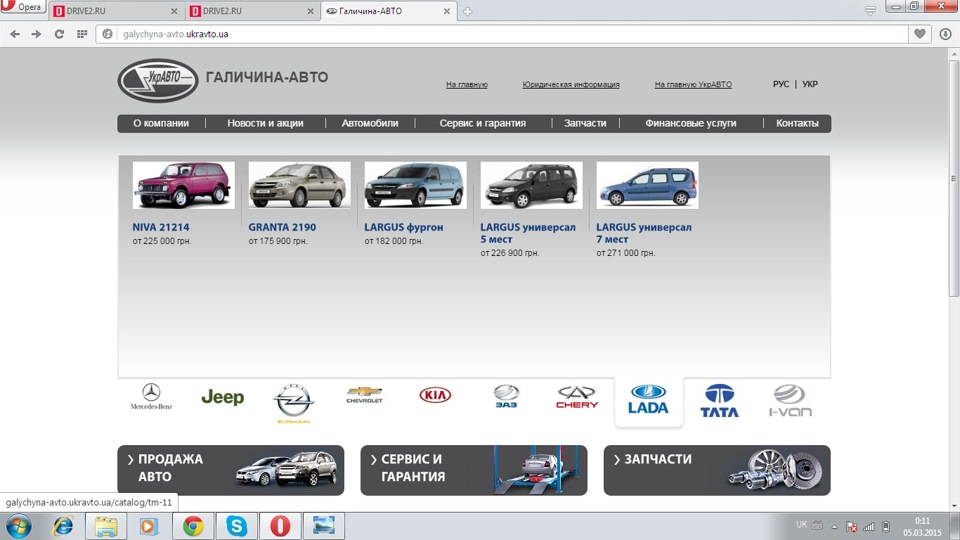Image resolution: width=960 pixels, height=540 pixels.
Task: Select the ЗАЗ brand logo
Action: [x=506, y=396]
